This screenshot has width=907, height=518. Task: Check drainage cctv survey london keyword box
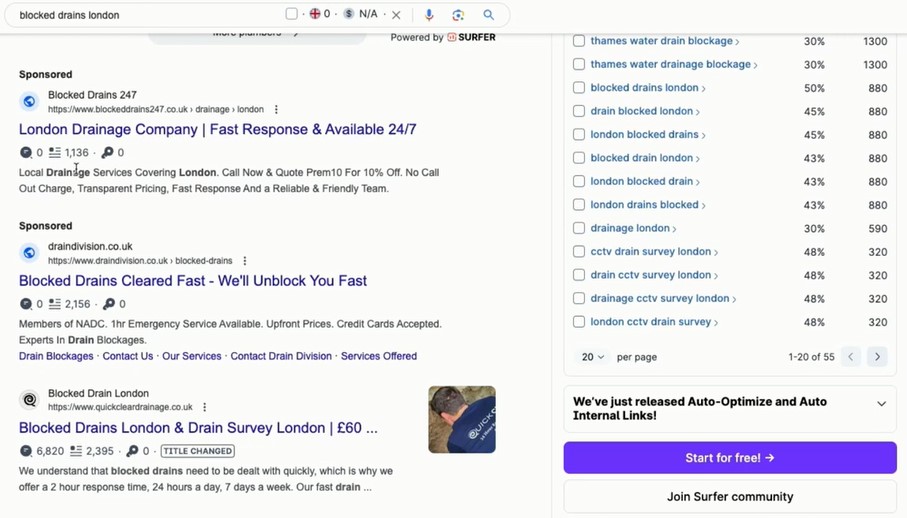(578, 298)
